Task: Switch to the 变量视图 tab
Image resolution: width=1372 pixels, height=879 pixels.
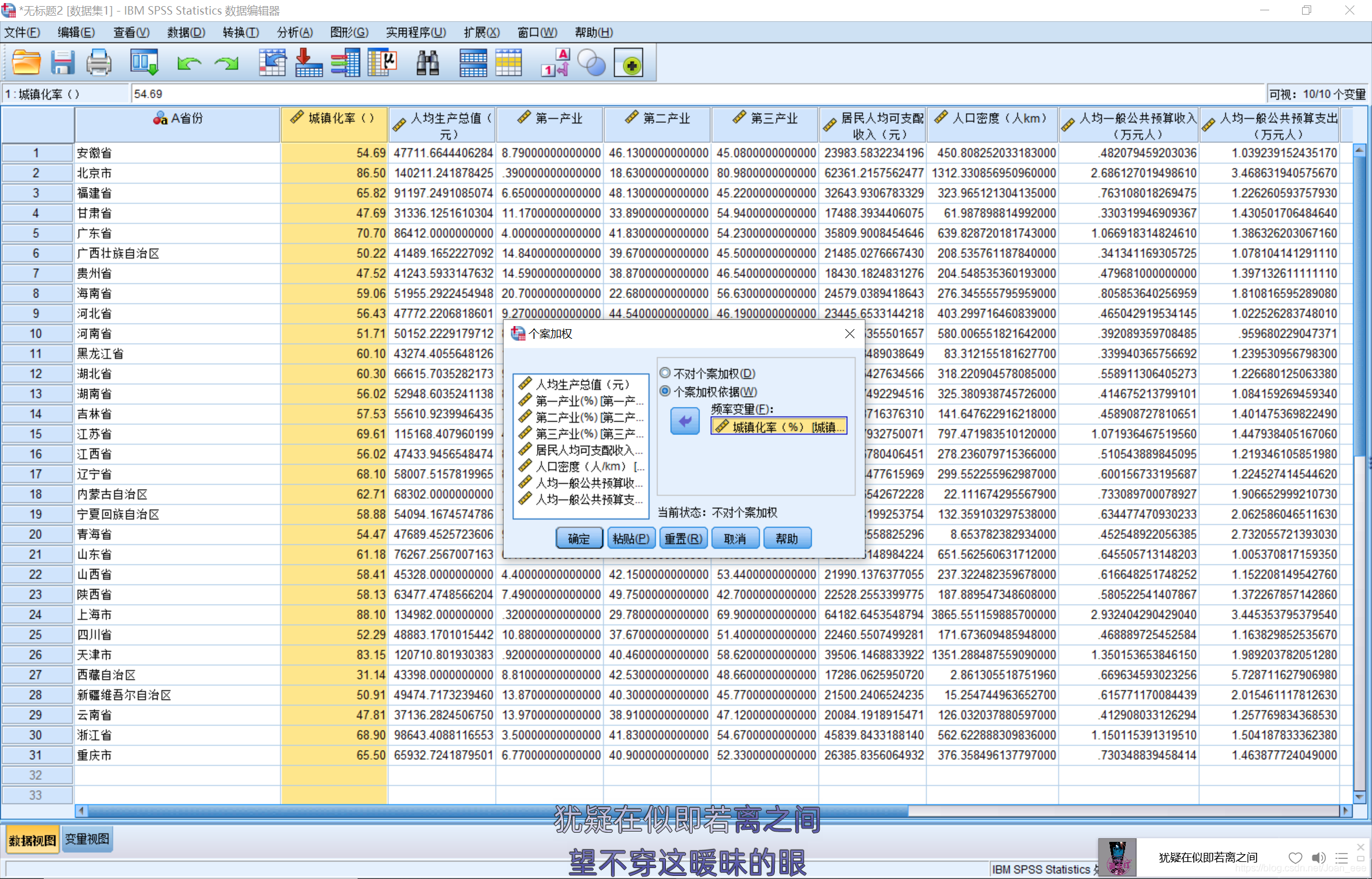Action: click(87, 839)
